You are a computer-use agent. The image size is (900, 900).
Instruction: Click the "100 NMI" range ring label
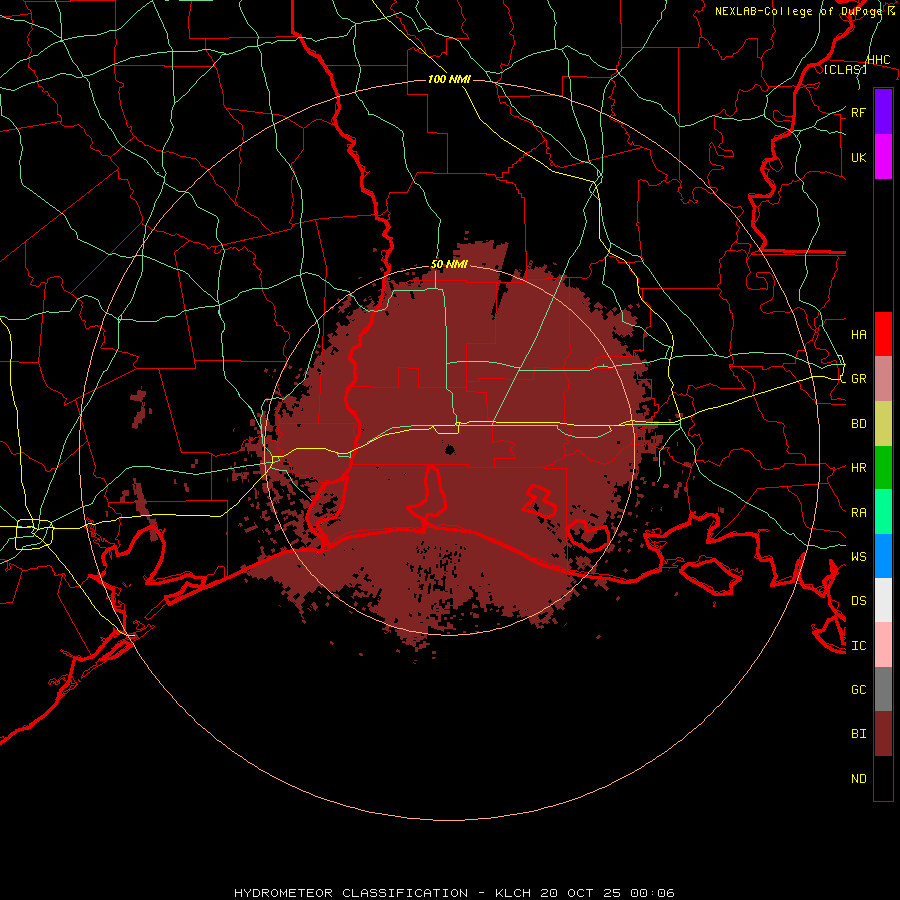449,79
